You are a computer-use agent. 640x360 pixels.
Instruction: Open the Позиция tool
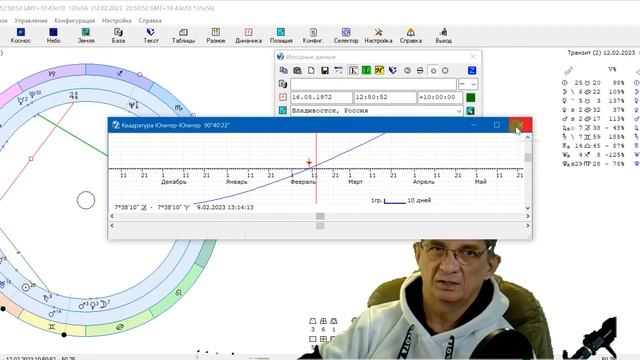tap(281, 36)
